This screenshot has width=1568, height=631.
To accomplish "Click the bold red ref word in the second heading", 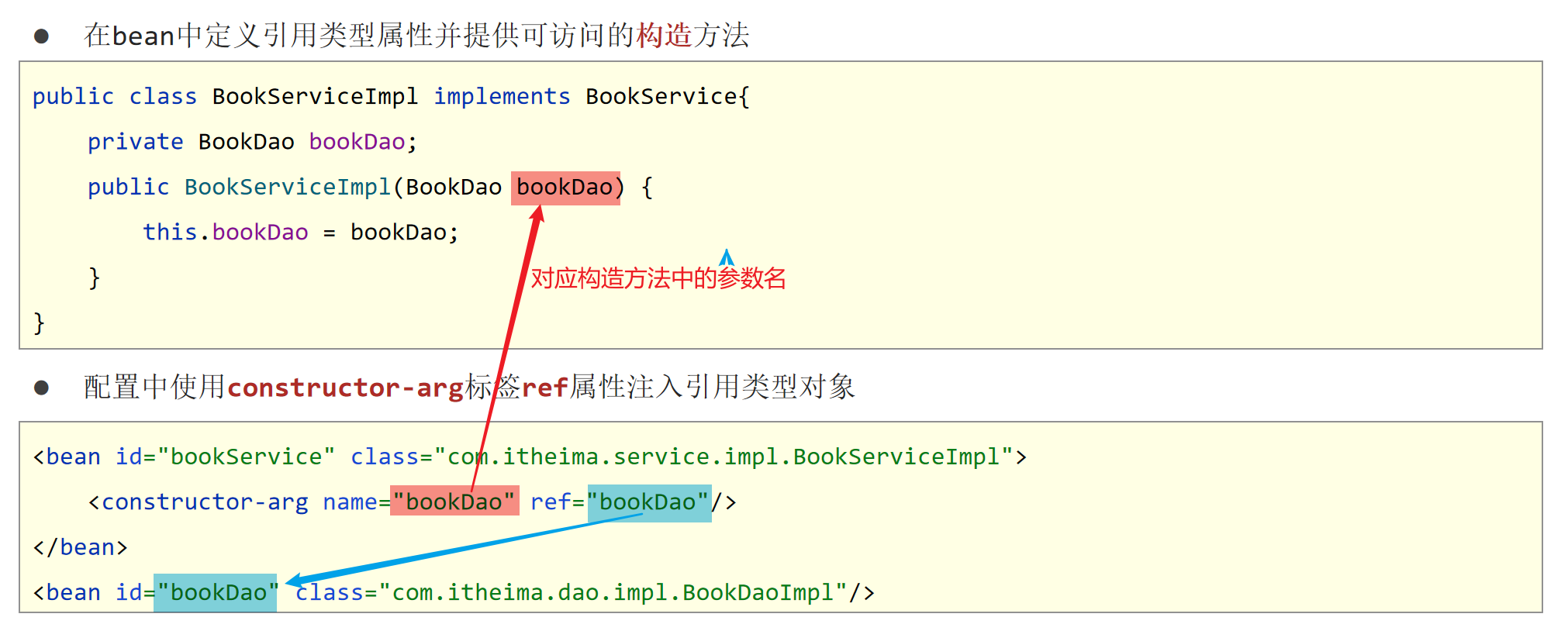I will pos(545,388).
